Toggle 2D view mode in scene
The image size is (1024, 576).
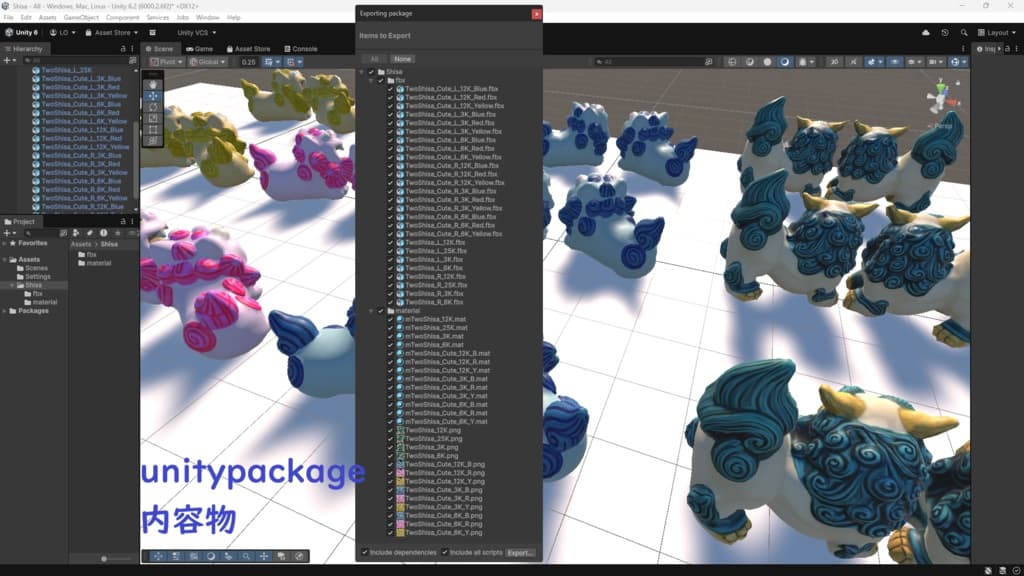834,62
